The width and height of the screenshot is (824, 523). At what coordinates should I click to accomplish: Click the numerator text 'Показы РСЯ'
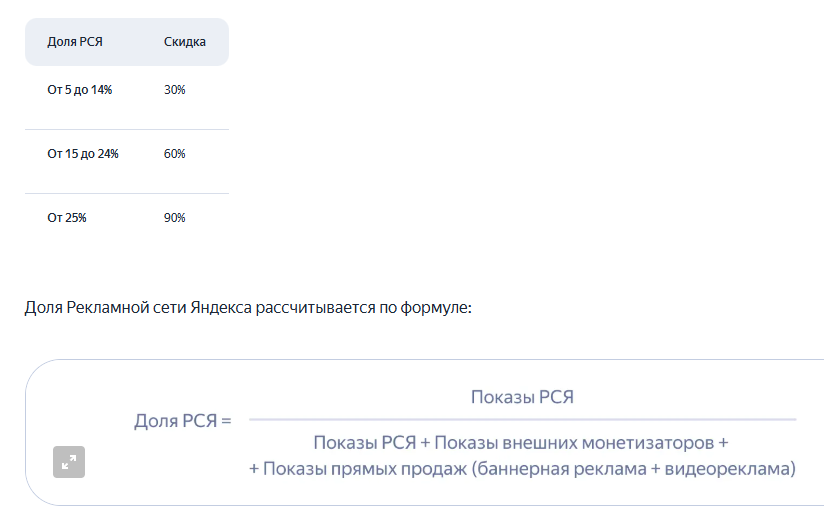522,397
